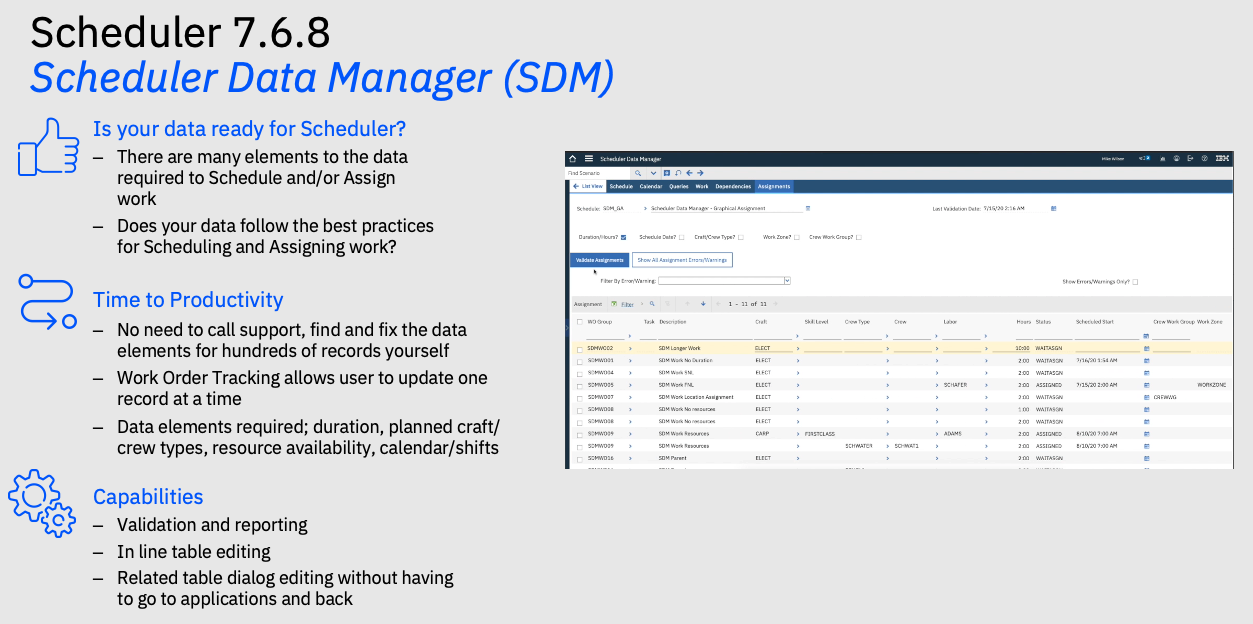Click the WO Group filter field

(605, 335)
